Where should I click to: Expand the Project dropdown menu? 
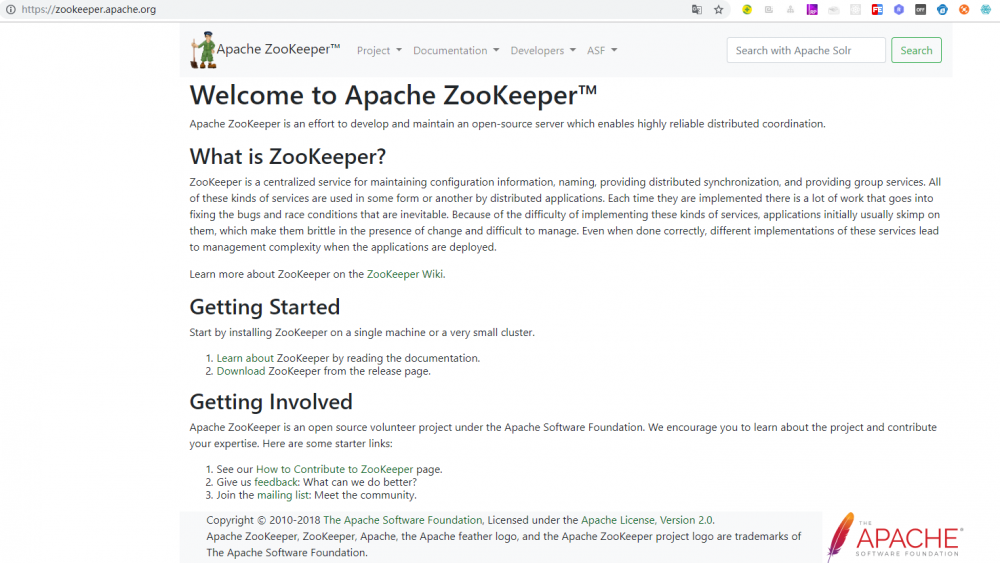click(379, 50)
